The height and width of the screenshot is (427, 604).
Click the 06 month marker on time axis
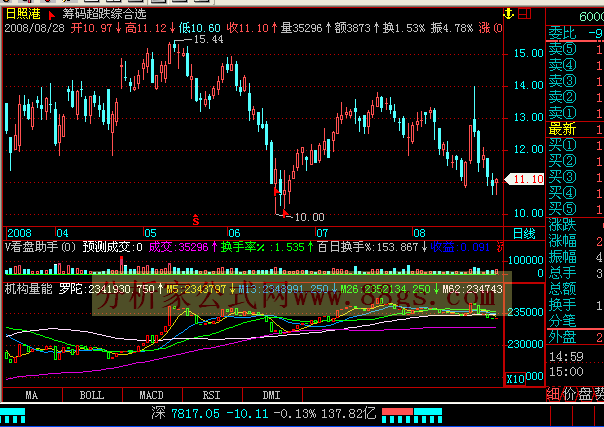(x=234, y=233)
